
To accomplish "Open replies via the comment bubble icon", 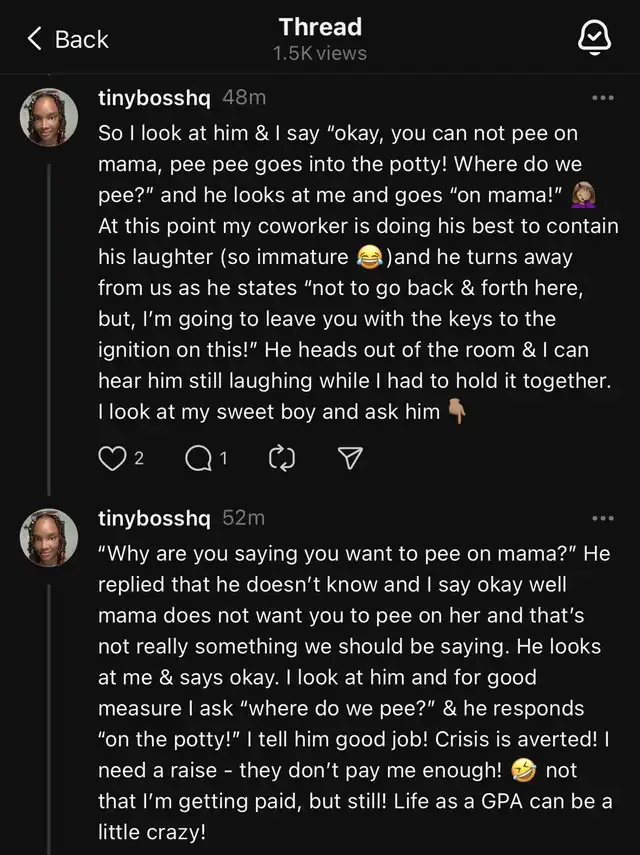I will click(x=198, y=459).
